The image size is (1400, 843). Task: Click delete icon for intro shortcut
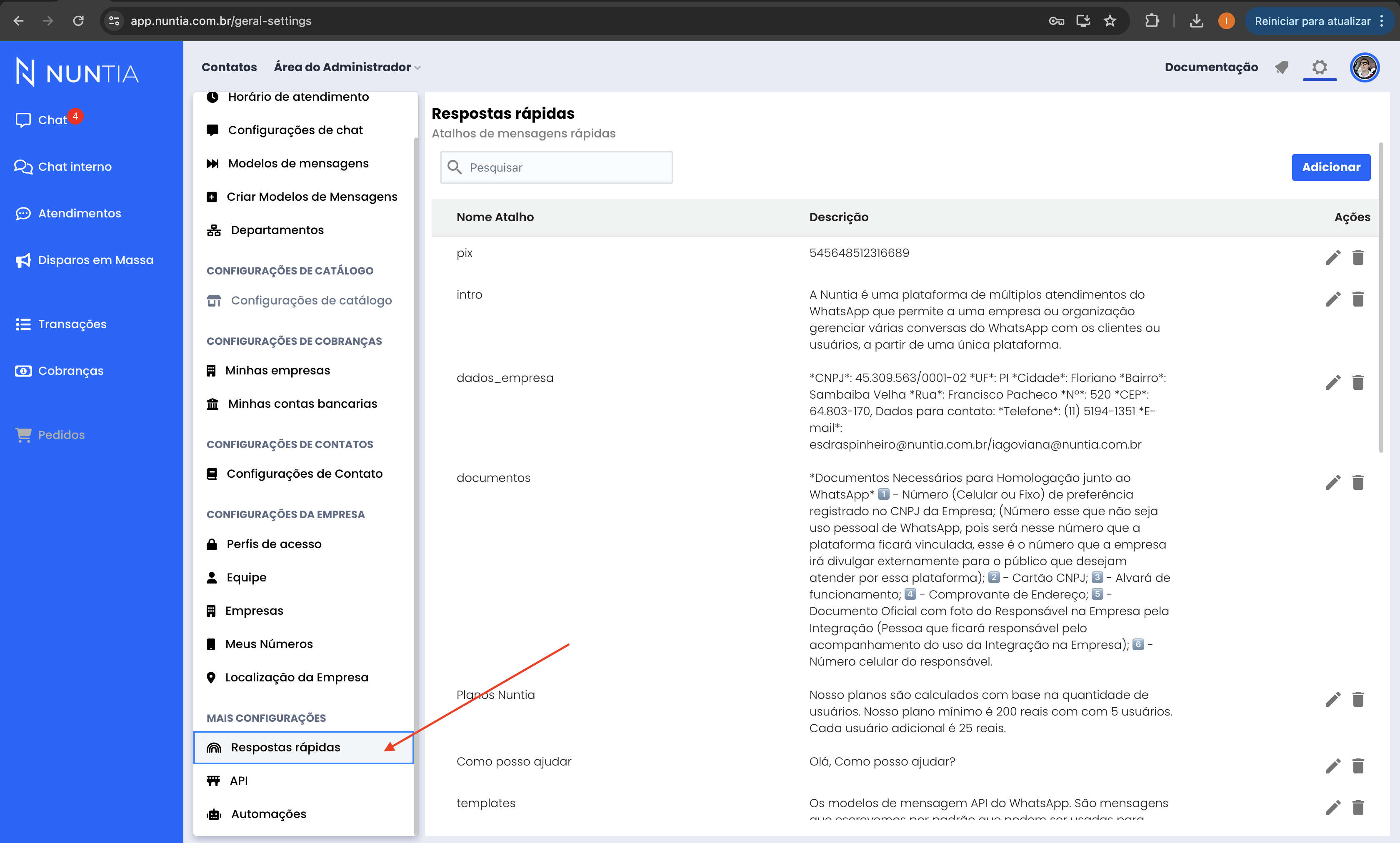[x=1358, y=299]
